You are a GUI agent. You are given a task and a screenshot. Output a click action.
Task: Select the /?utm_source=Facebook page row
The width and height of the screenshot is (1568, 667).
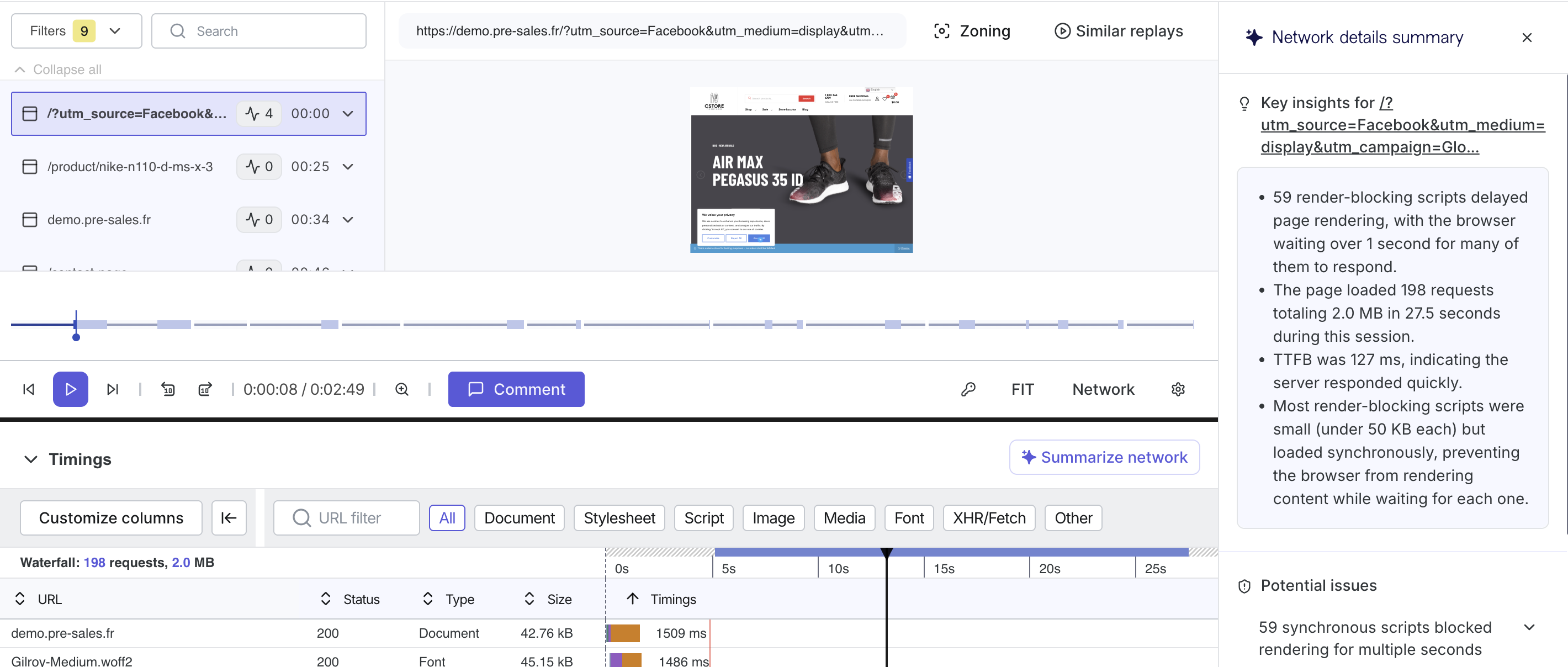pyautogui.click(x=189, y=114)
